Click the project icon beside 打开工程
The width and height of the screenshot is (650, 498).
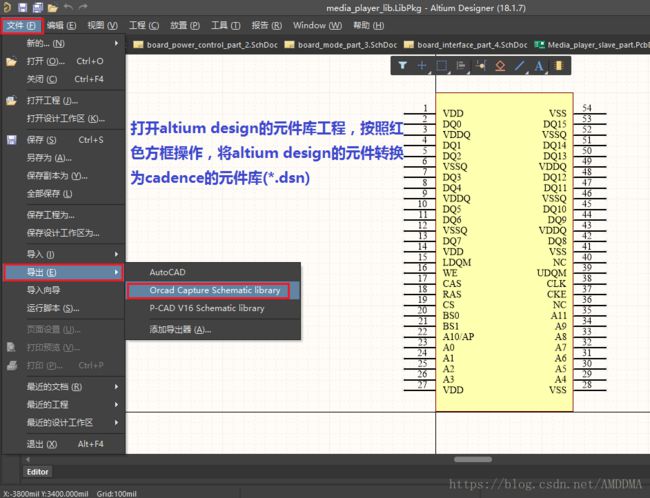[x=11, y=100]
